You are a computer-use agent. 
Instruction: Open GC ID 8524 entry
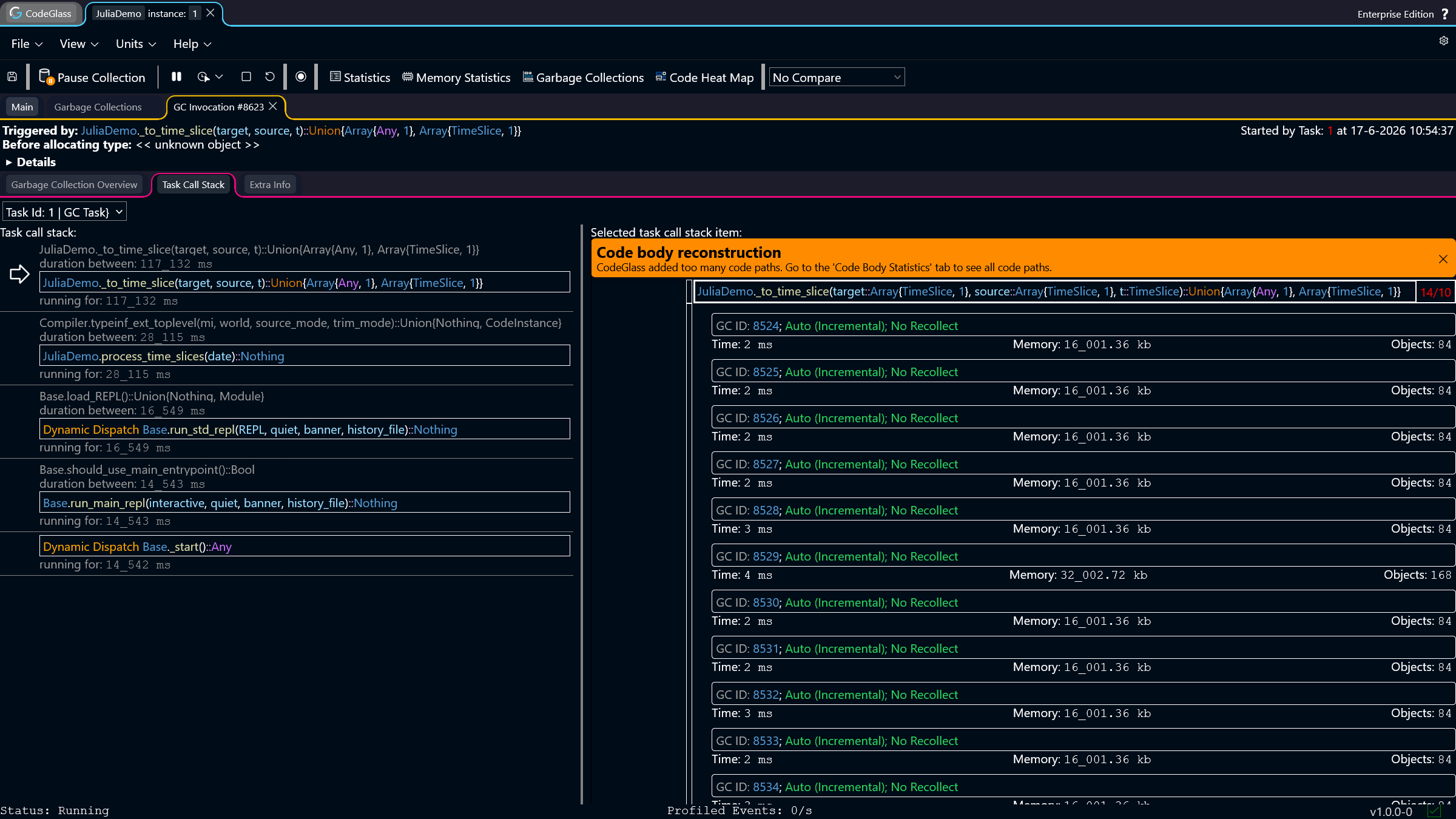1083,326
